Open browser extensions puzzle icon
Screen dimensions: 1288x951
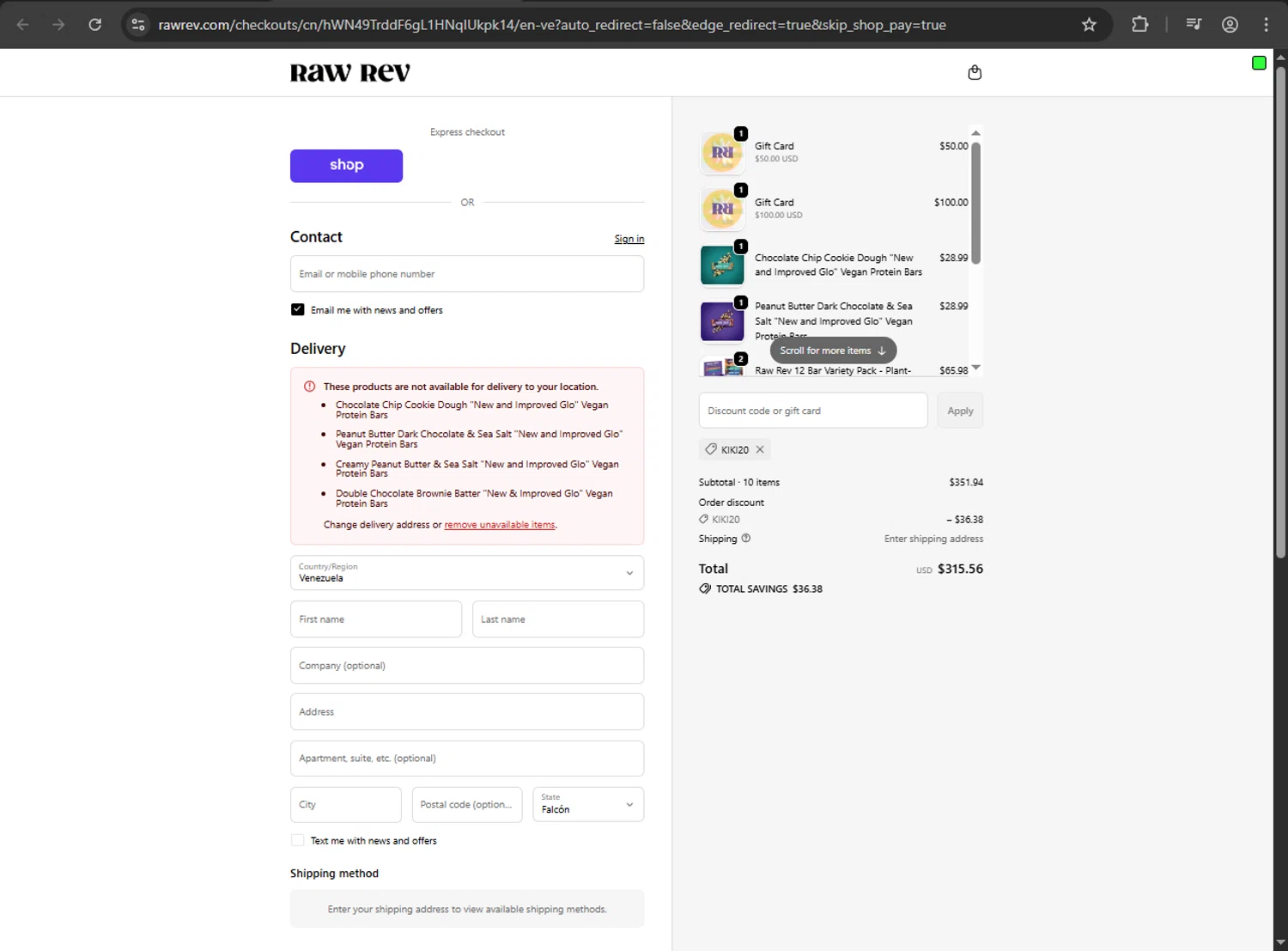(1139, 25)
